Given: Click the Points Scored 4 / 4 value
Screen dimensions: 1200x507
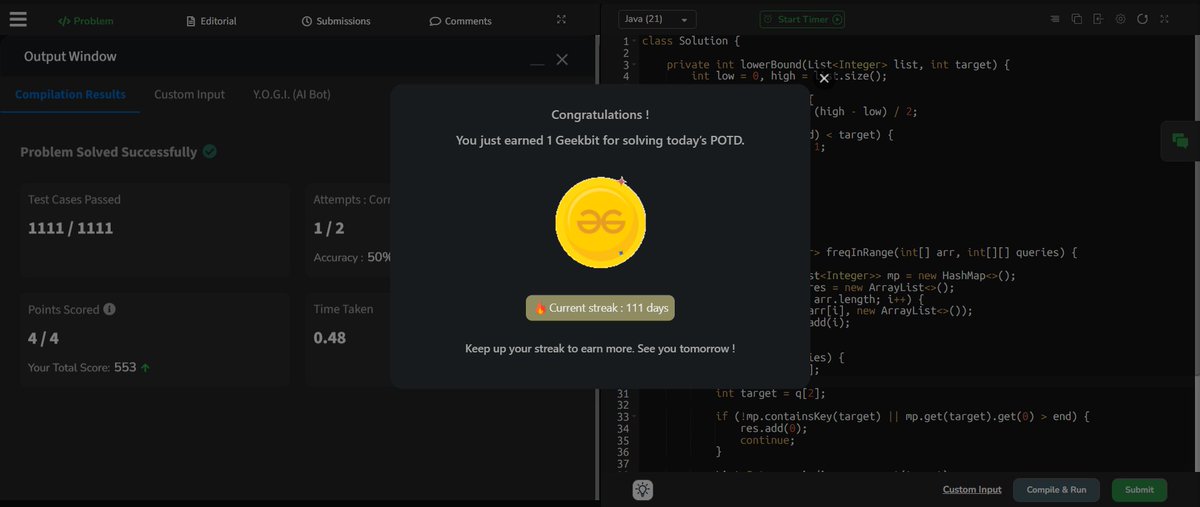Looking at the screenshot, I should [x=45, y=338].
